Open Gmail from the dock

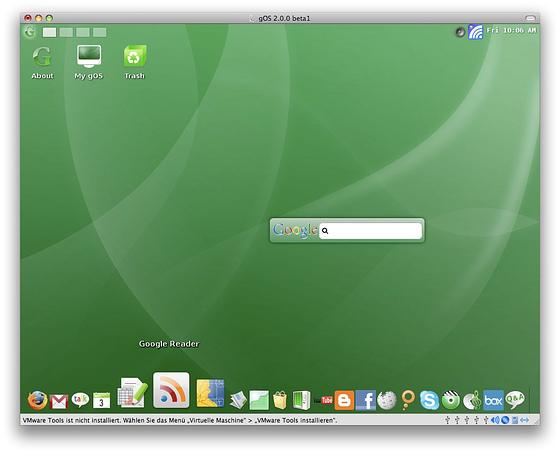tap(59, 402)
